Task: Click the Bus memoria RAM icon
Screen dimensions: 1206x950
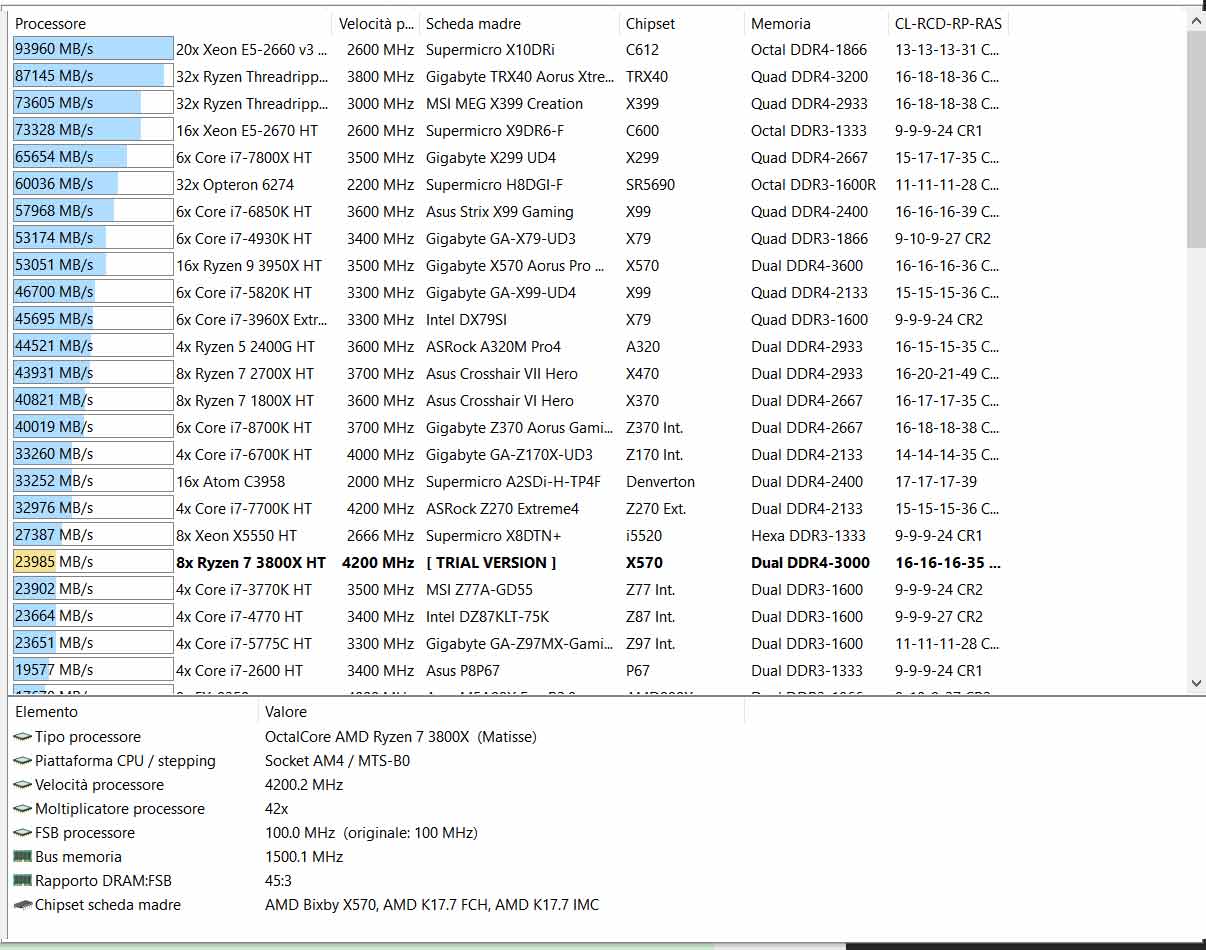Action: tap(22, 857)
